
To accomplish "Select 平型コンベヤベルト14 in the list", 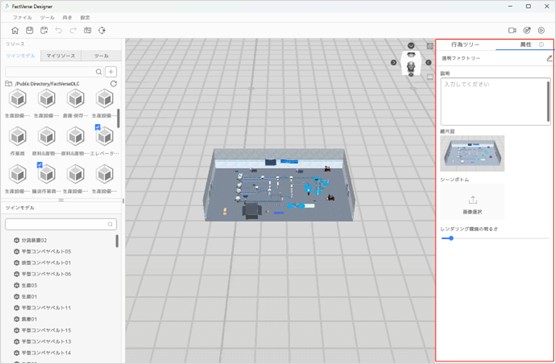I will point(46,353).
